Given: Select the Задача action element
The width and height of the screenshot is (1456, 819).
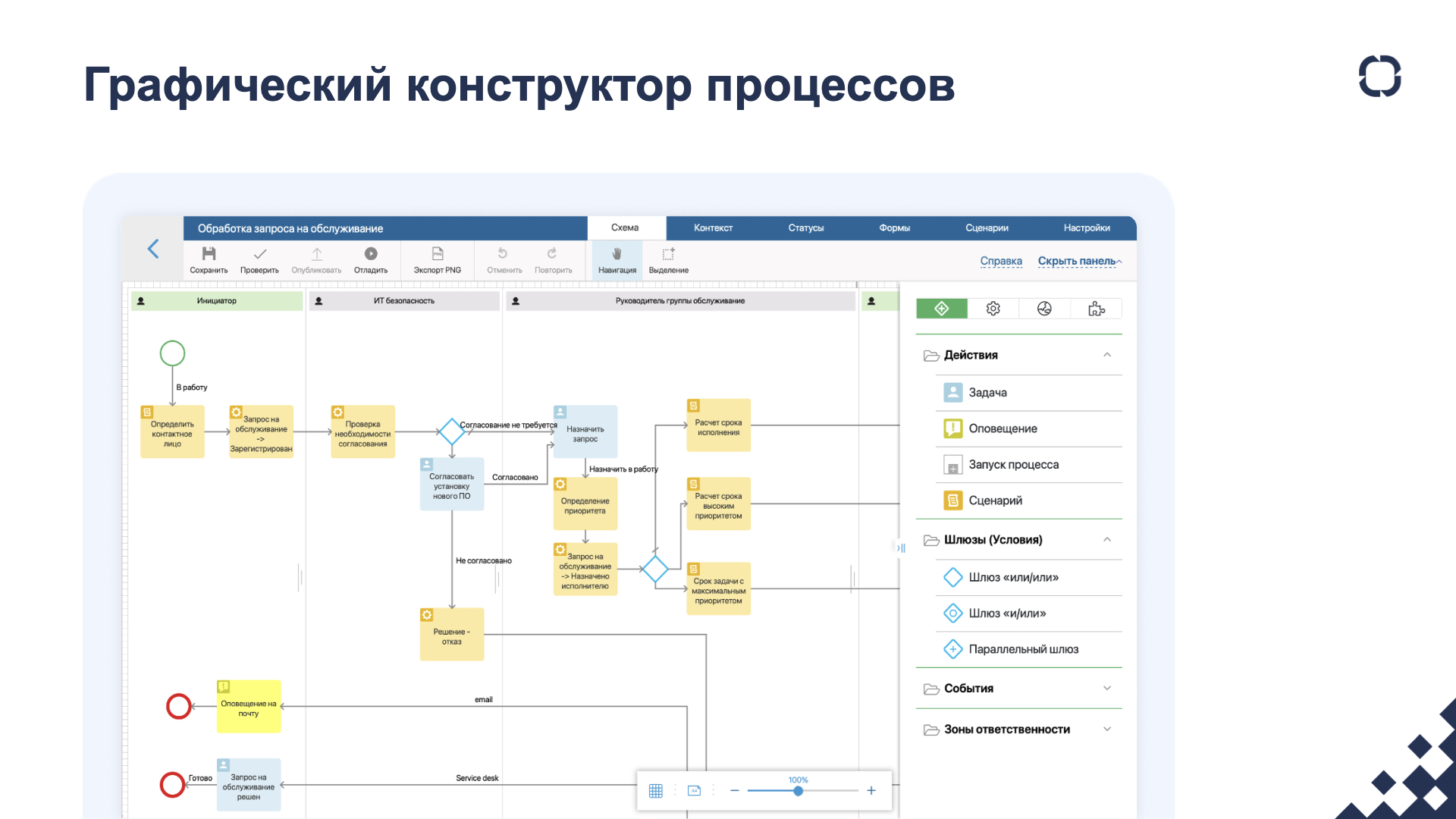Looking at the screenshot, I should point(987,393).
